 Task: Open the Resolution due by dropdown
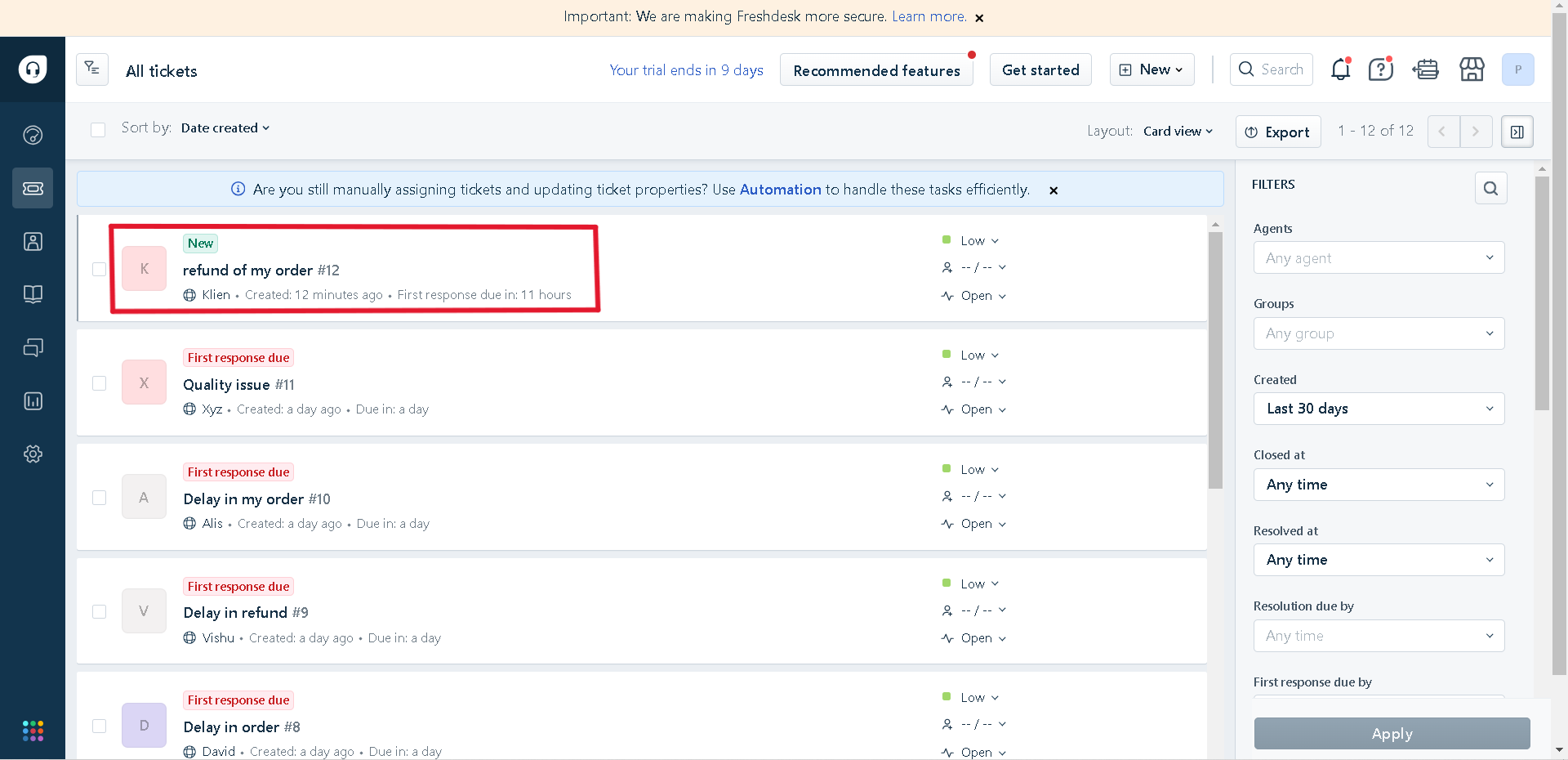1379,636
